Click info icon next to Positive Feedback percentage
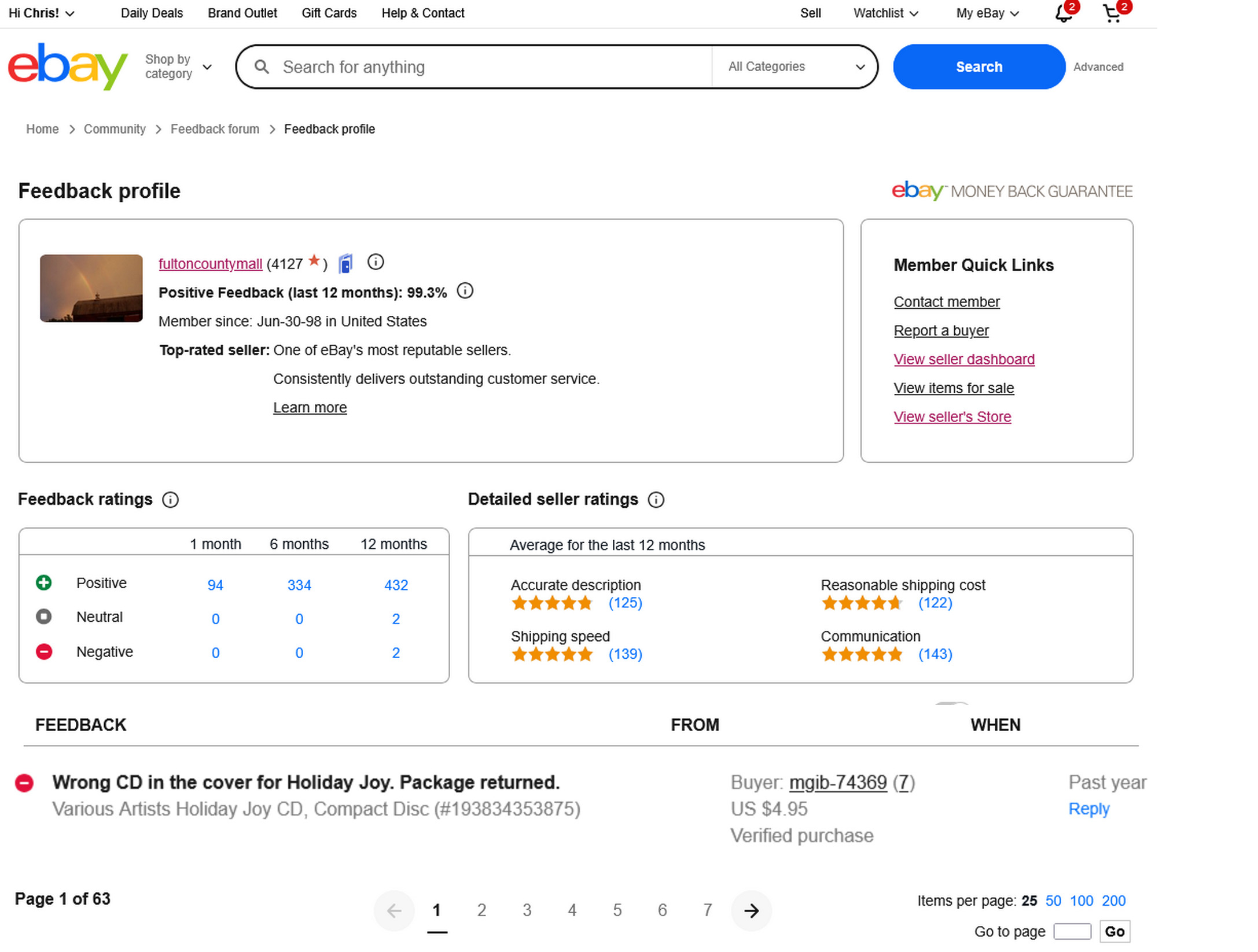This screenshot has width=1258, height=952. (465, 291)
